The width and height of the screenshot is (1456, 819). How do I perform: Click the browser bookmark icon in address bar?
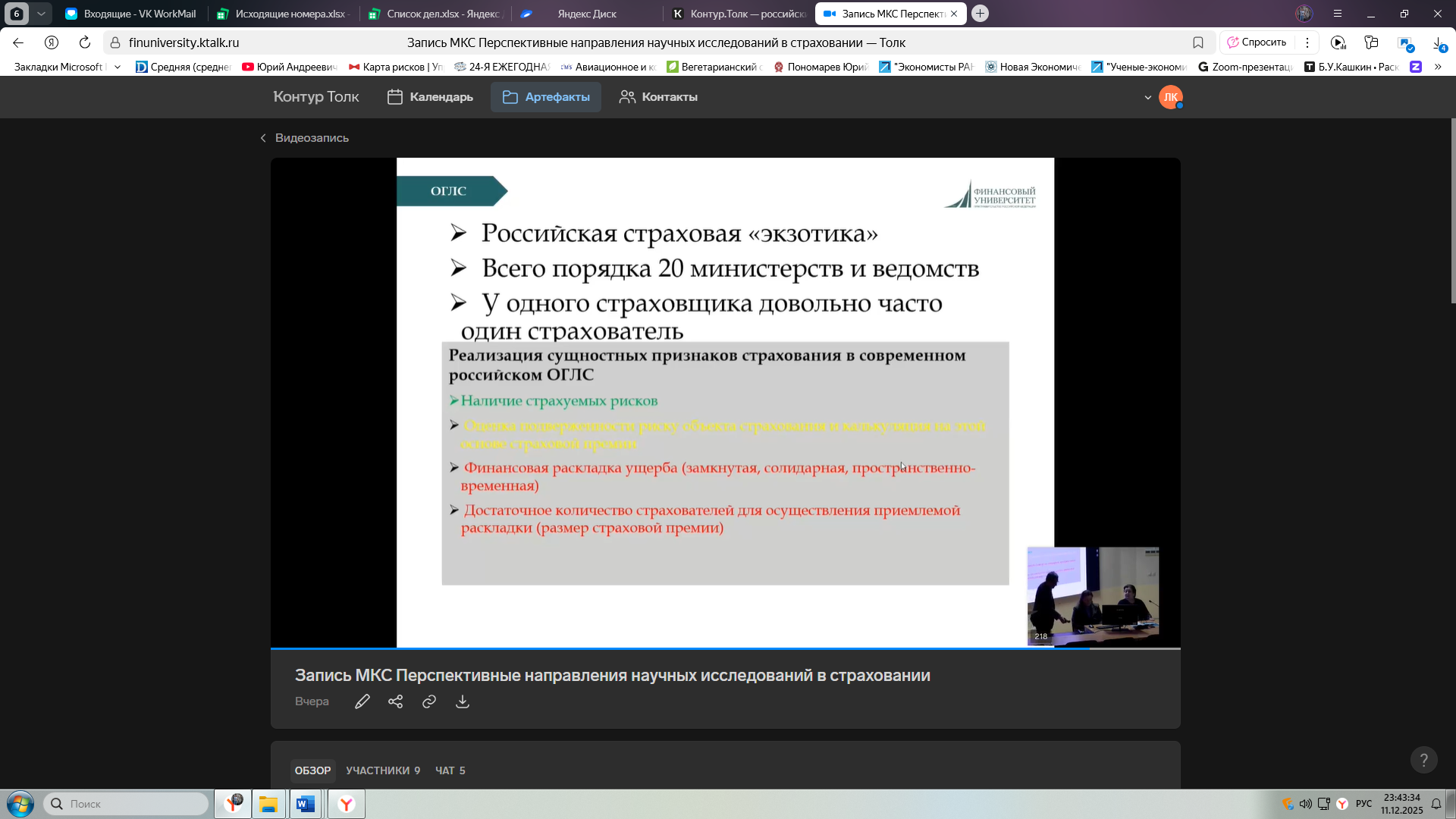tap(1198, 42)
